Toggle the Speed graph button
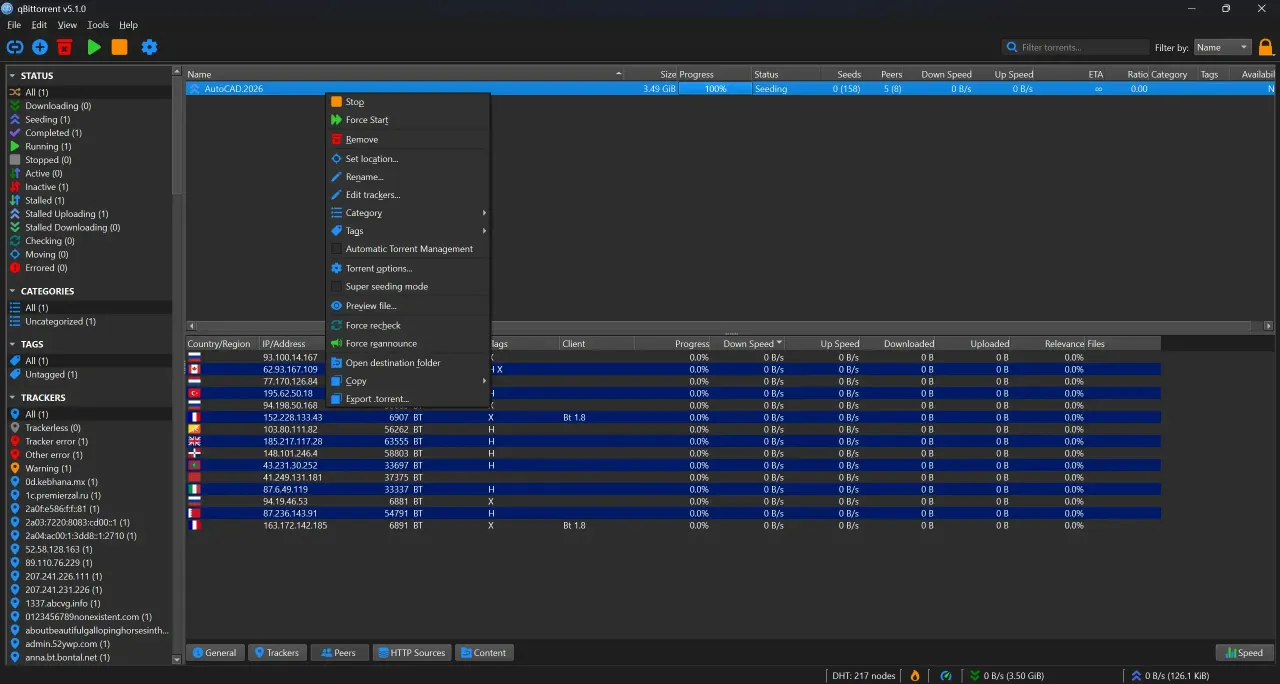Screen dimensions: 1280x684 click(x=1243, y=653)
